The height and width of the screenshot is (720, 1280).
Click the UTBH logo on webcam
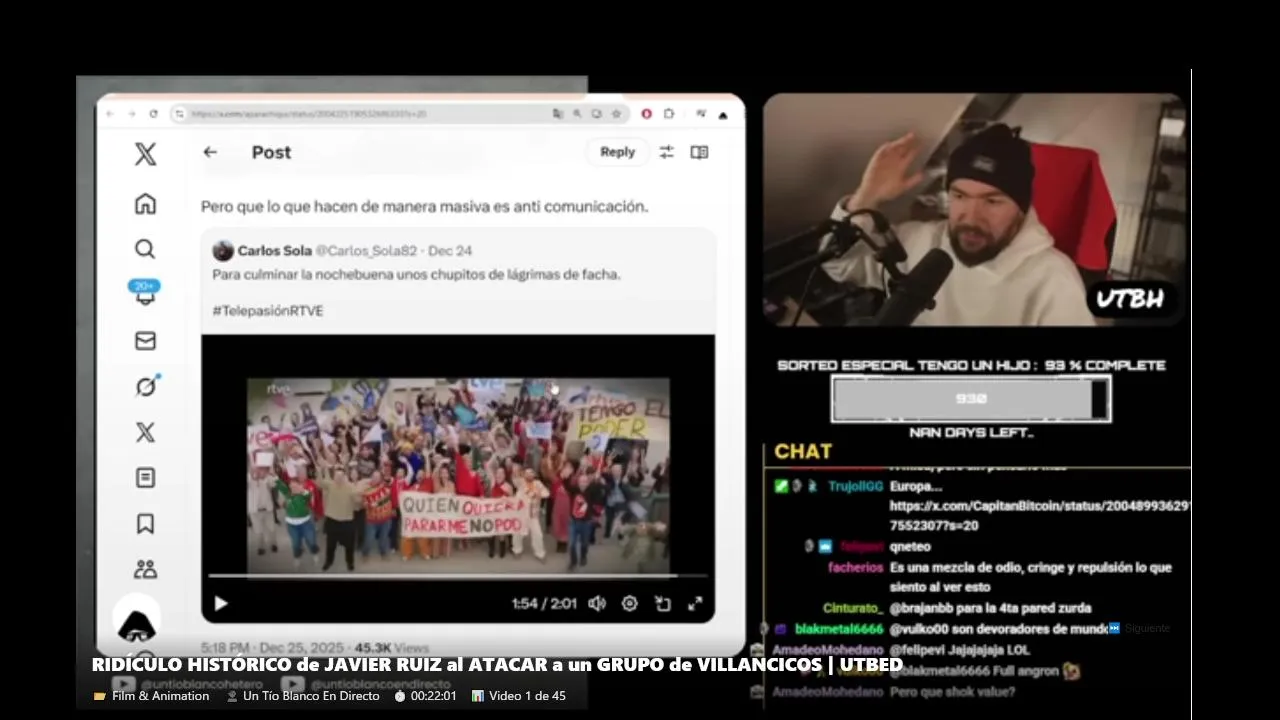coord(1130,299)
